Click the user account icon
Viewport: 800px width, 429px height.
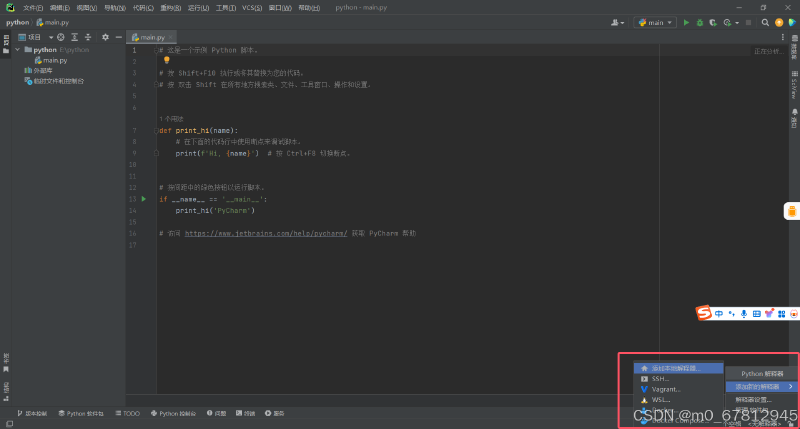(615, 22)
